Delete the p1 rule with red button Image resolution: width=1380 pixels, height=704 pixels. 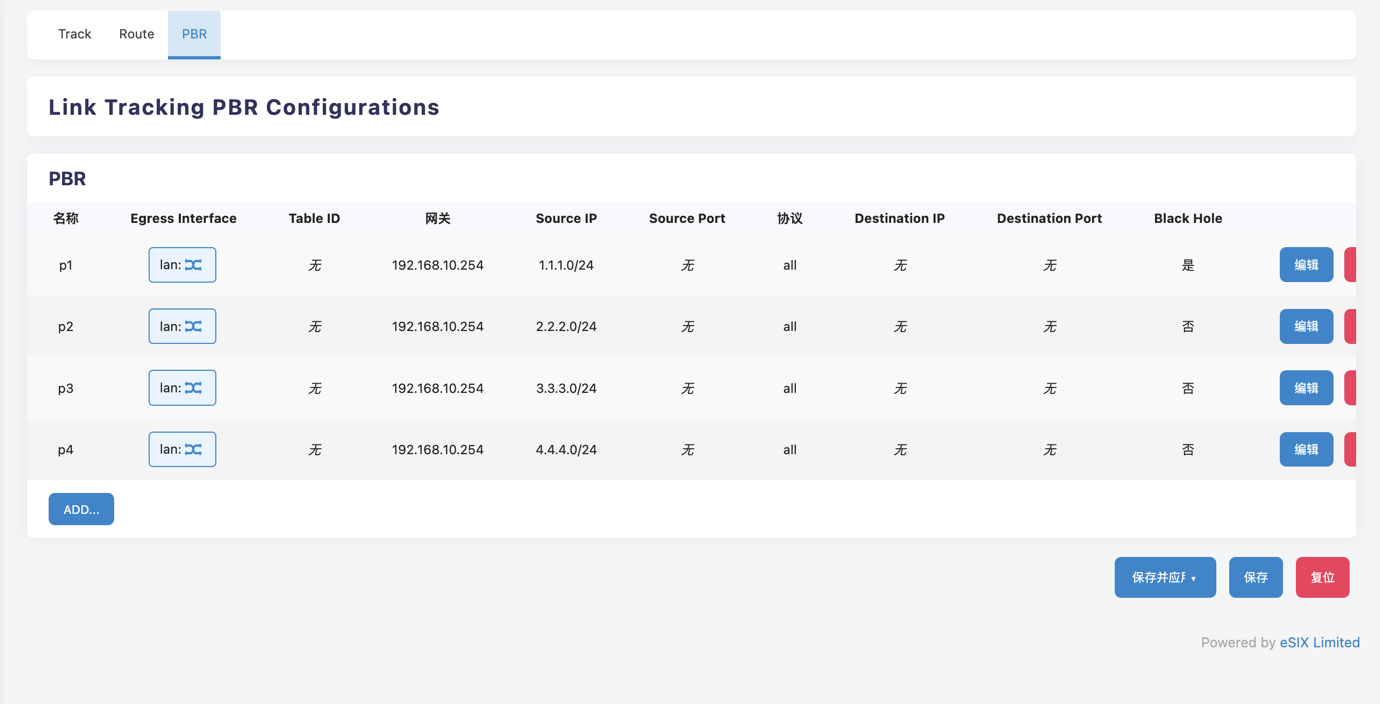[x=1350, y=265]
